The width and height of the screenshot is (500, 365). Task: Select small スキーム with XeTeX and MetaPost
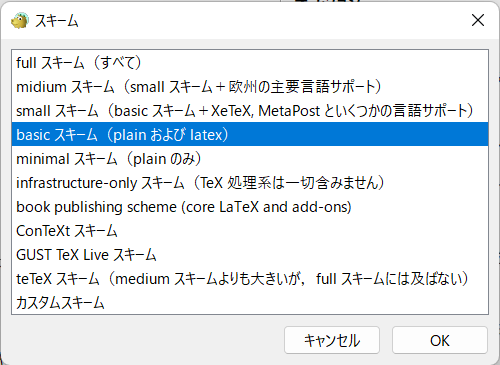click(x=250, y=111)
